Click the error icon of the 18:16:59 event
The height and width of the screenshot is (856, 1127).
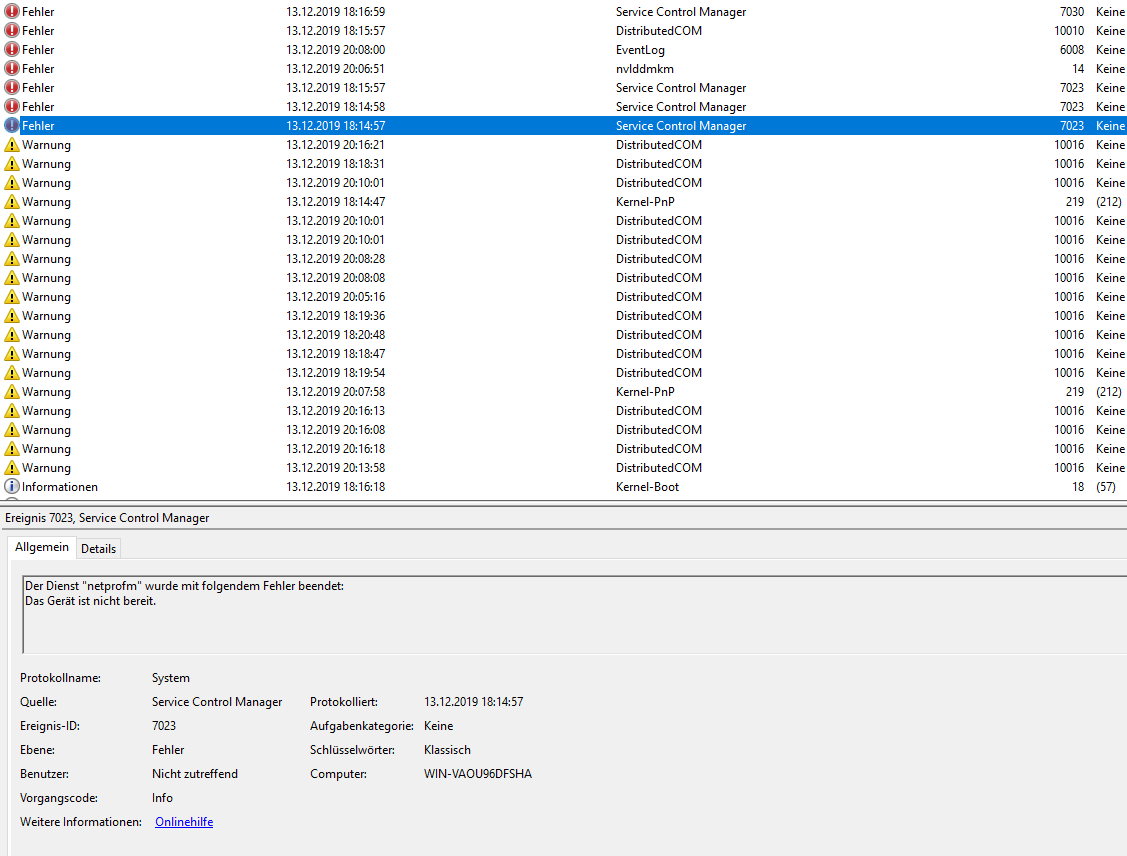(12, 11)
